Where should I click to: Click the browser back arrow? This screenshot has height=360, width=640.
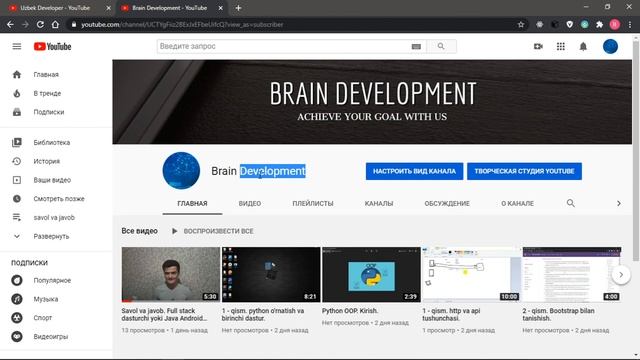(x=10, y=24)
